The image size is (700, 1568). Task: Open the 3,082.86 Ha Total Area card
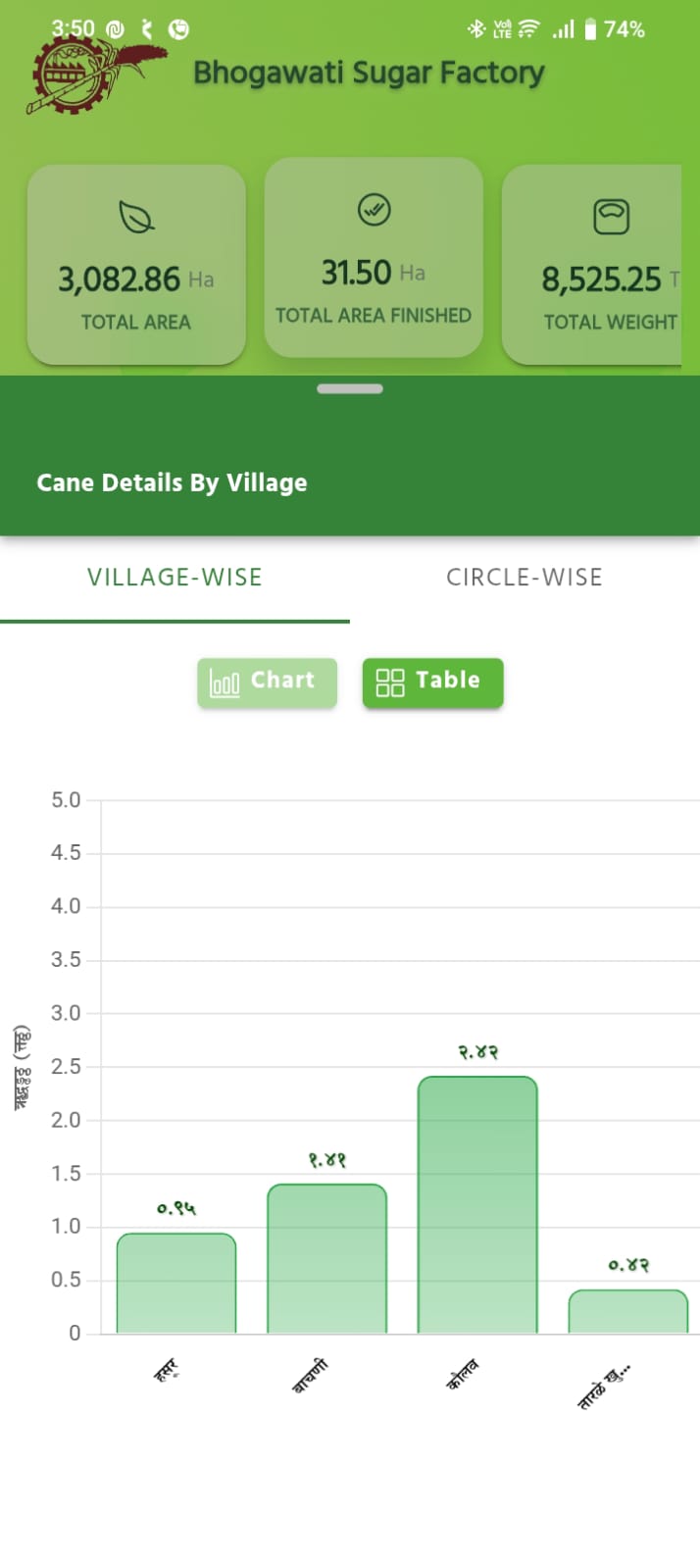[x=136, y=265]
